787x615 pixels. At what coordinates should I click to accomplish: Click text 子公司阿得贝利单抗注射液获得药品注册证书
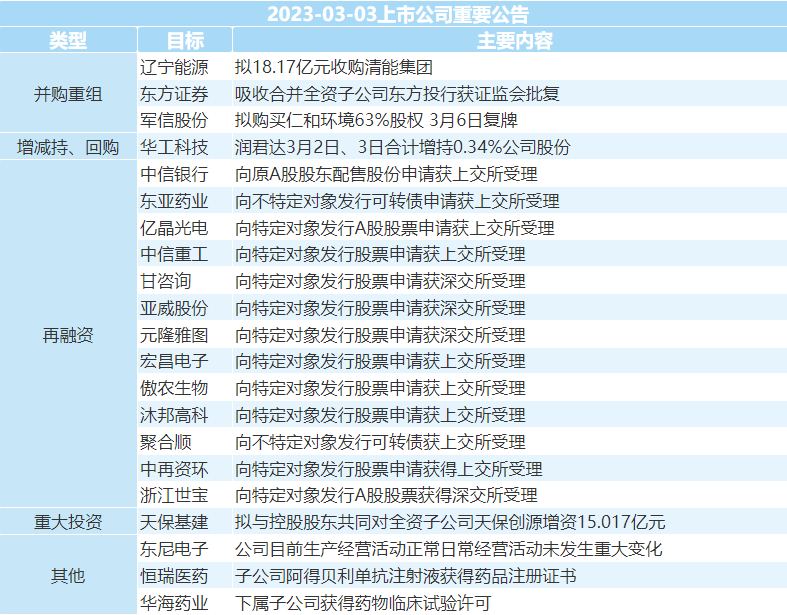point(405,576)
